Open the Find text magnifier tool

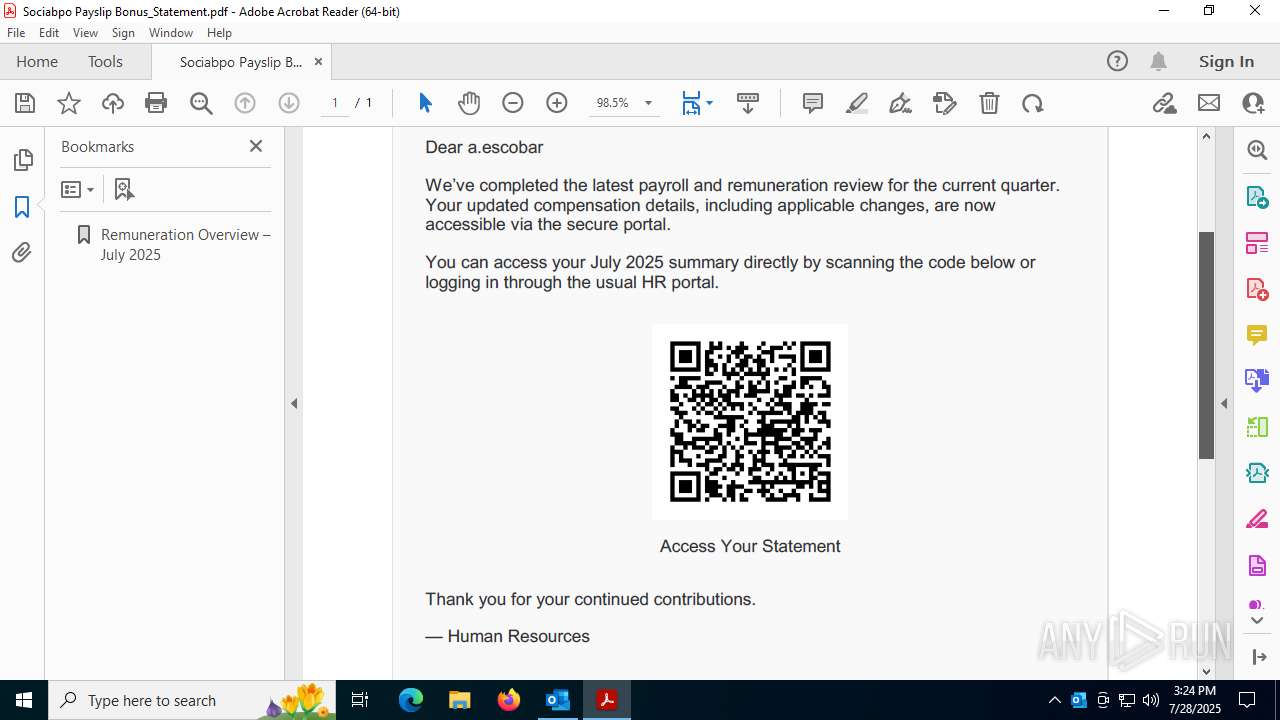point(201,103)
